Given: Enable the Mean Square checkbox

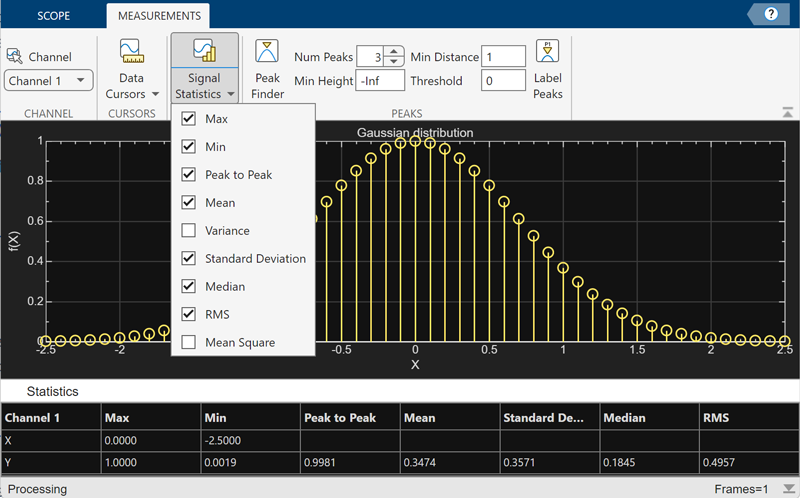Looking at the screenshot, I should (x=188, y=343).
